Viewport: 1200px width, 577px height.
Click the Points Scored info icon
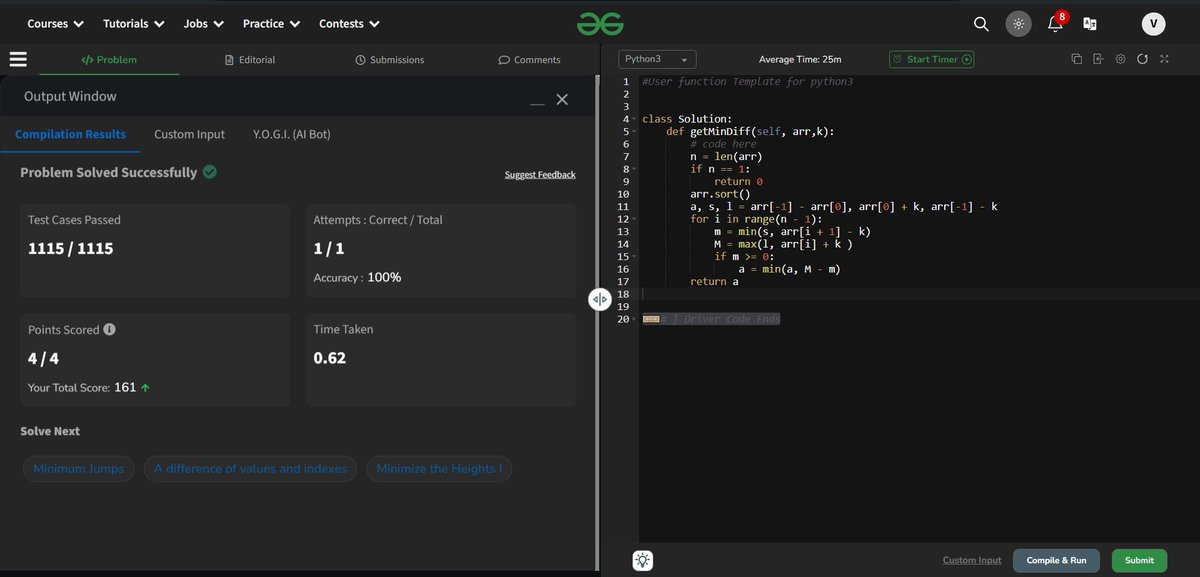(109, 329)
